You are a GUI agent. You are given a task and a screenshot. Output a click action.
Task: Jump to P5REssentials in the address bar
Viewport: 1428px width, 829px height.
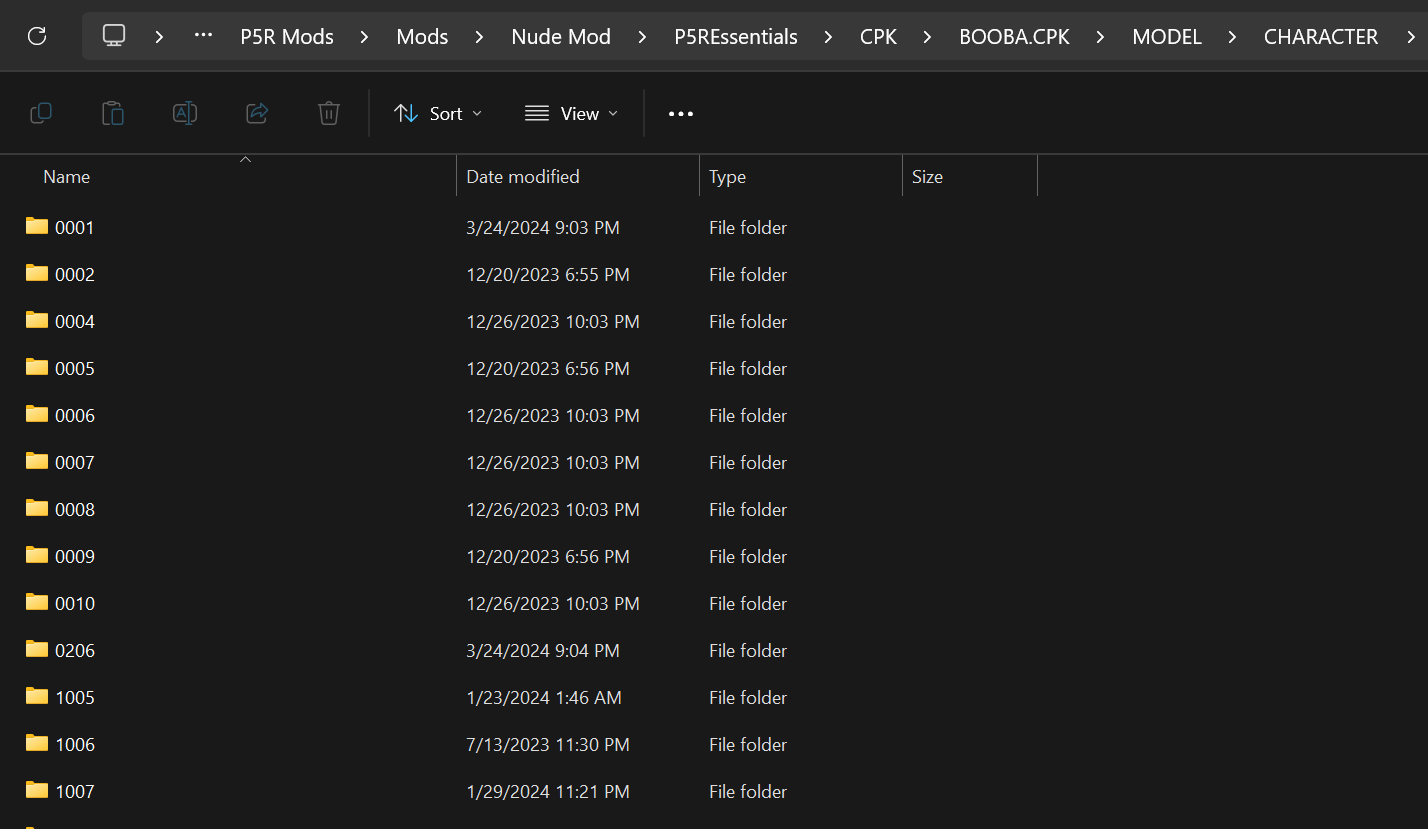click(736, 37)
